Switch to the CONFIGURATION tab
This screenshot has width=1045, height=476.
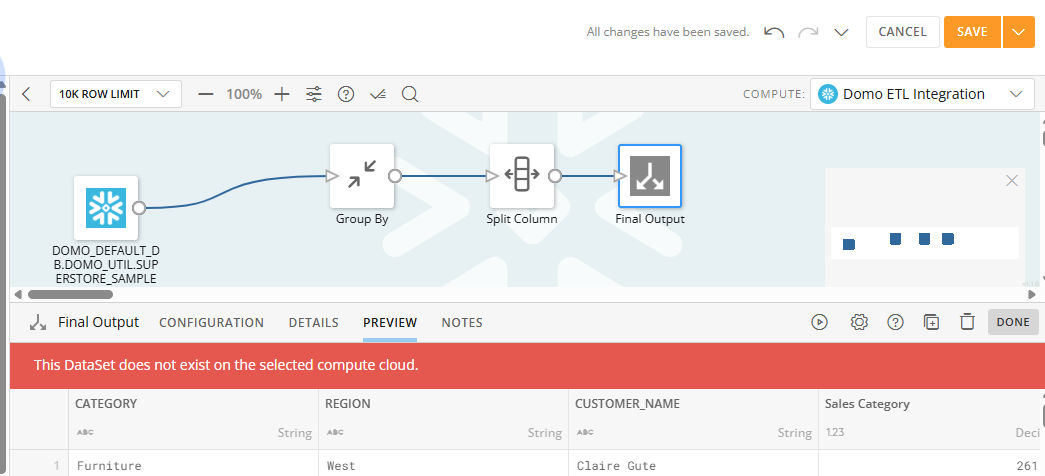click(211, 323)
